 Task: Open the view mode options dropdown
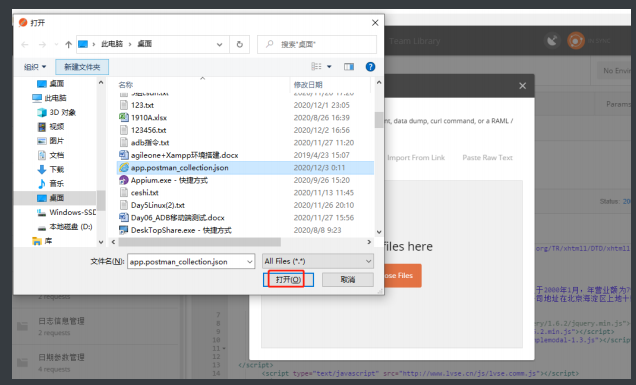(x=329, y=67)
